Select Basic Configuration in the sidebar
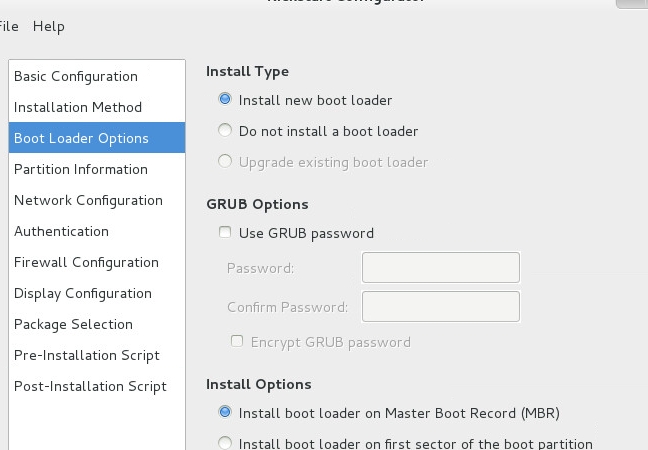 pos(97,76)
